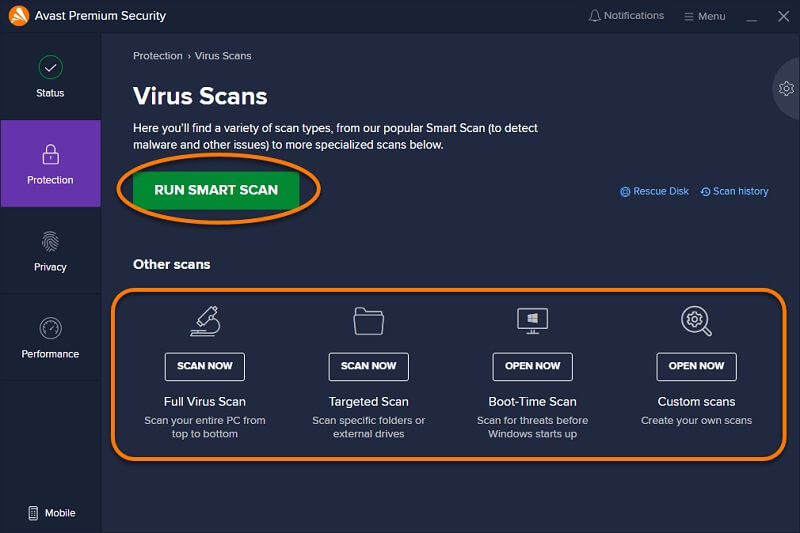Click 'Scan for threats before Windows starts up' text
This screenshot has height=533, width=800.
tap(533, 427)
